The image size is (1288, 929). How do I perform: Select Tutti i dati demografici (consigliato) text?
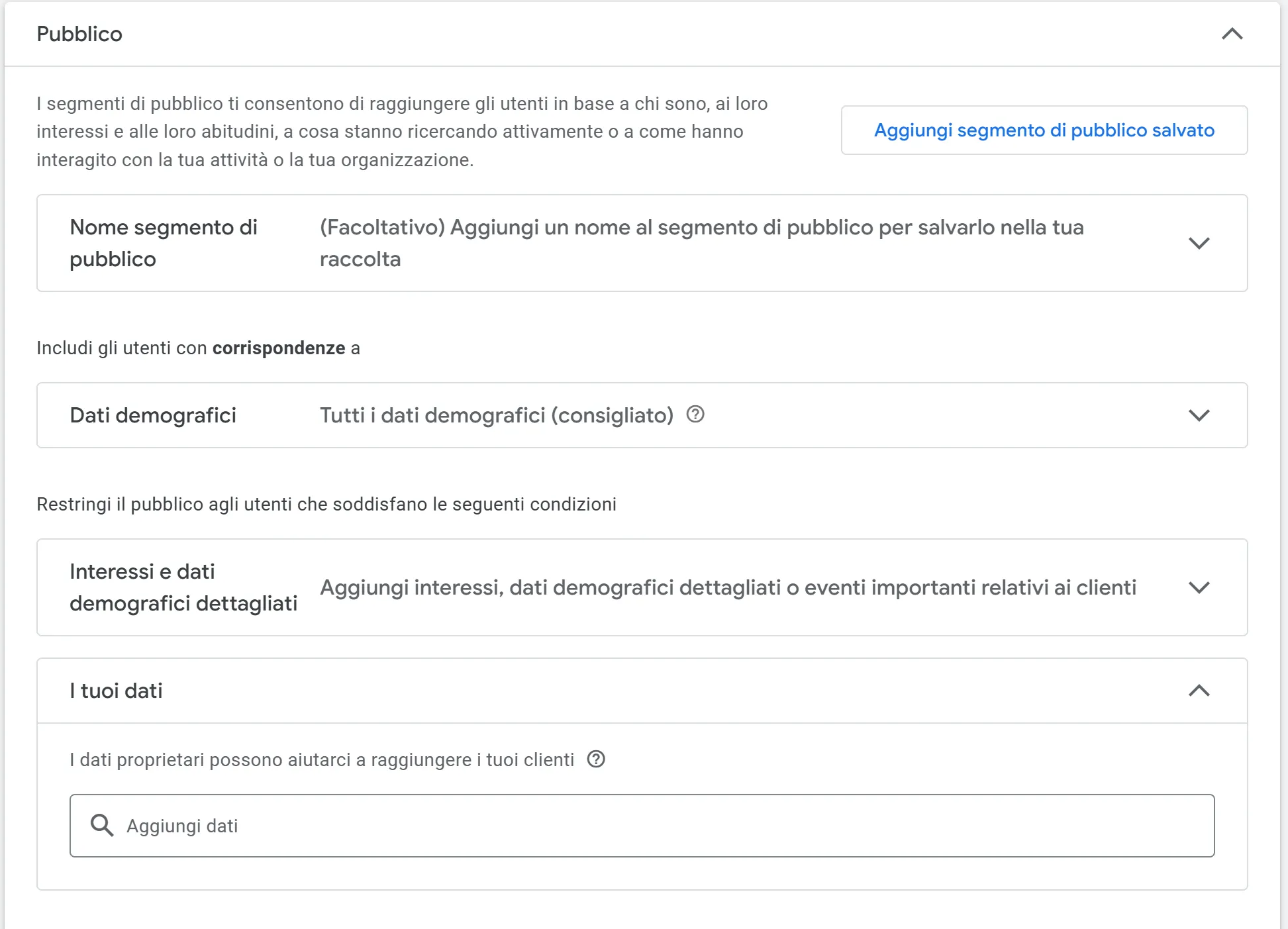[495, 415]
